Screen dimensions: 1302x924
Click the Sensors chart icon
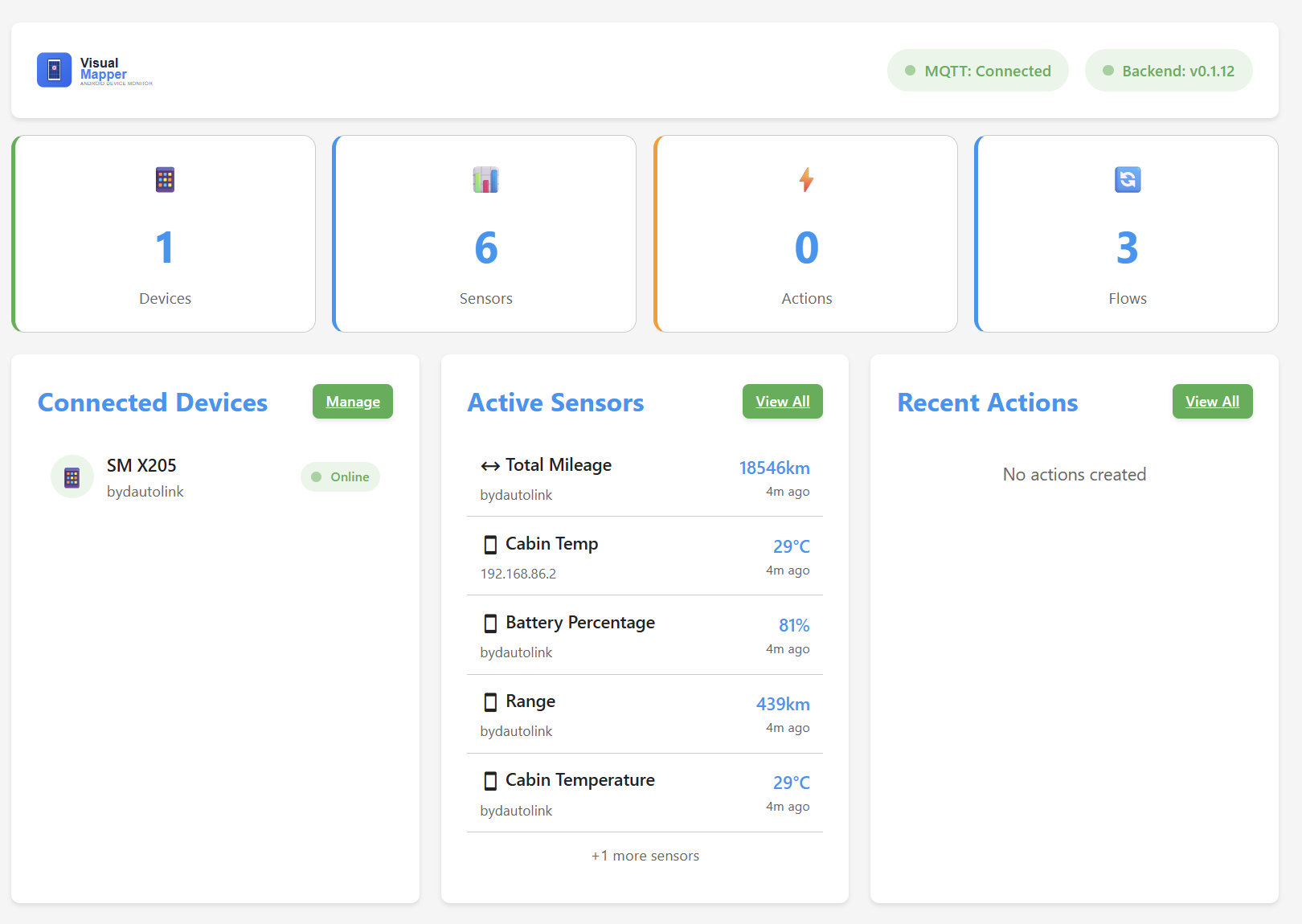485,180
